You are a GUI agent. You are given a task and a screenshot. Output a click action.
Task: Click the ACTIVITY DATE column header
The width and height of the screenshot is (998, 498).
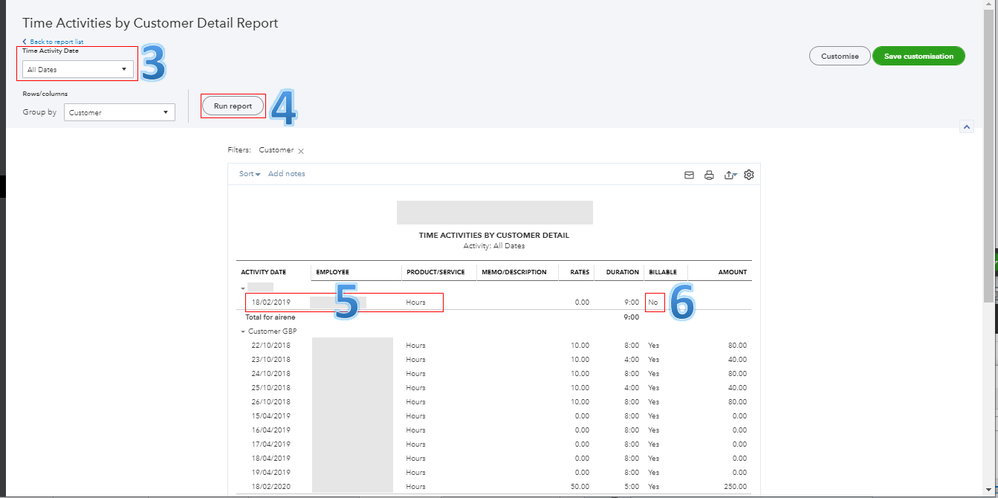click(264, 272)
